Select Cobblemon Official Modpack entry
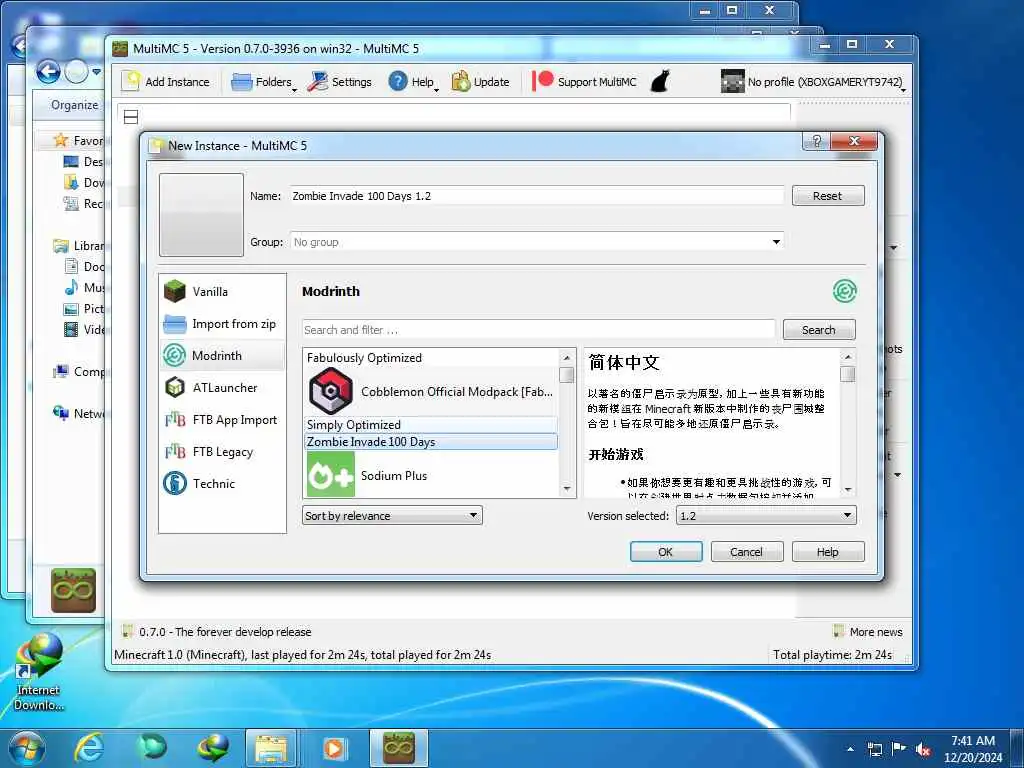The width and height of the screenshot is (1024, 768). click(x=431, y=392)
